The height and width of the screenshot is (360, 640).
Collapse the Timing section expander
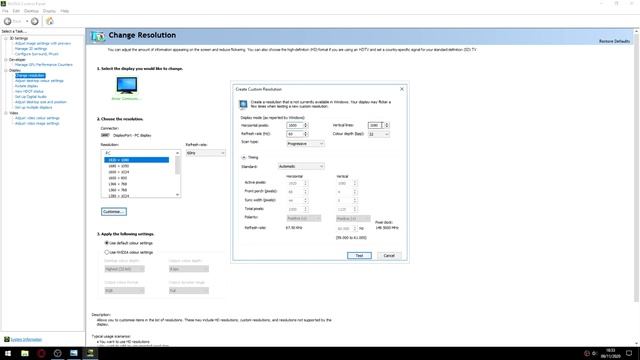(244, 157)
